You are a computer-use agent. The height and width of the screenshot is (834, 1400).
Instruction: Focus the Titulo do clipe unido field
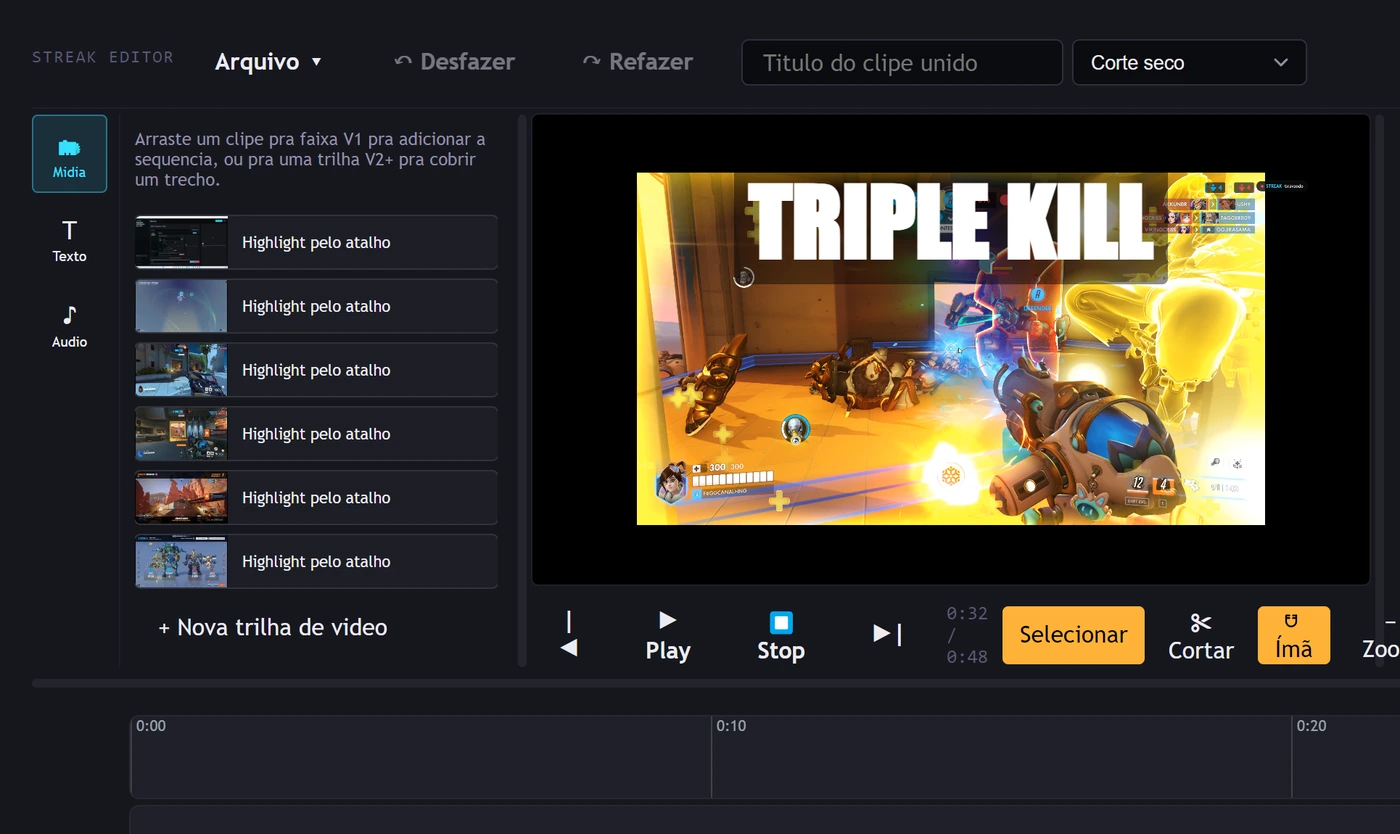[x=902, y=62]
